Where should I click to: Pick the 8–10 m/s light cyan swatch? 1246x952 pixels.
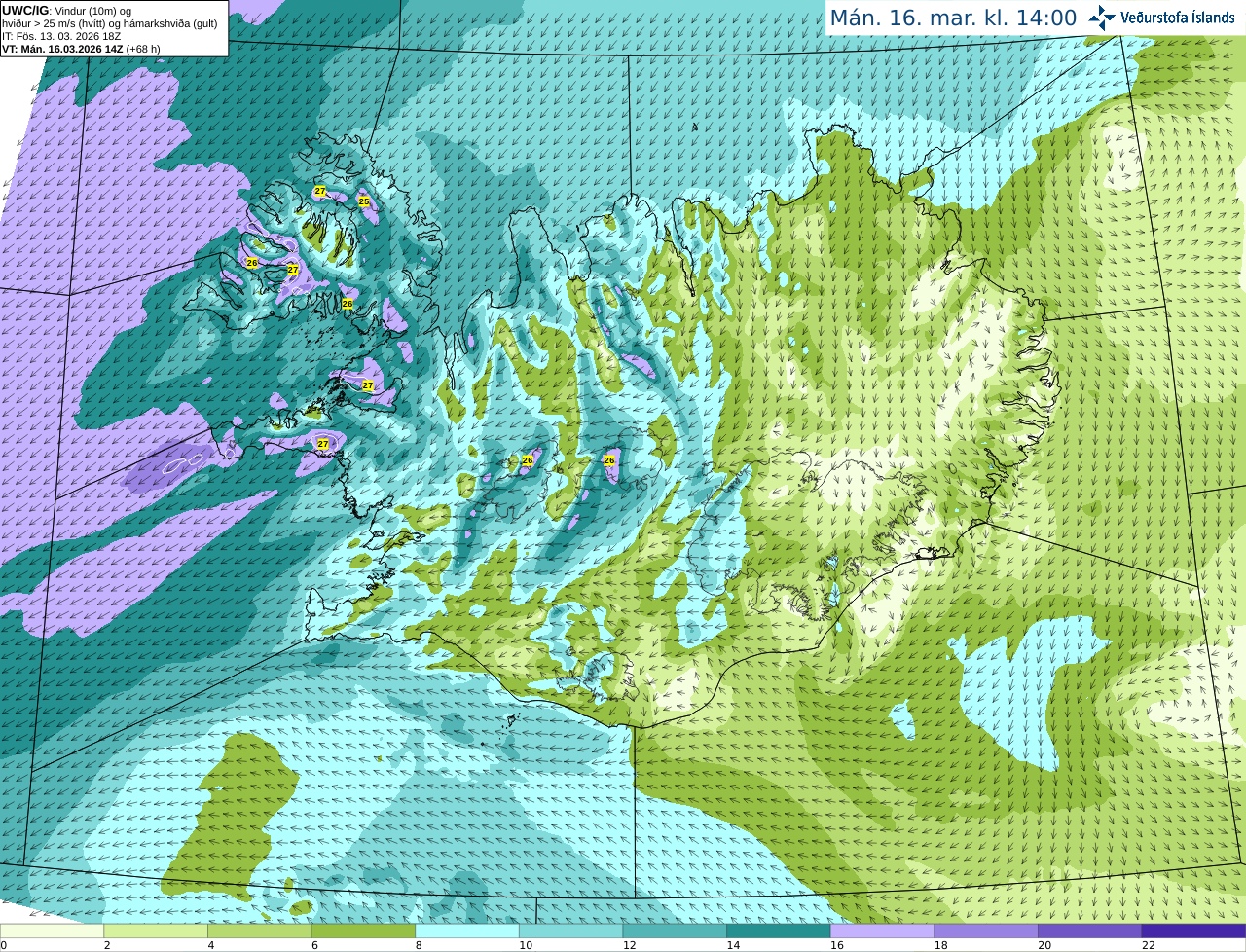tap(467, 932)
